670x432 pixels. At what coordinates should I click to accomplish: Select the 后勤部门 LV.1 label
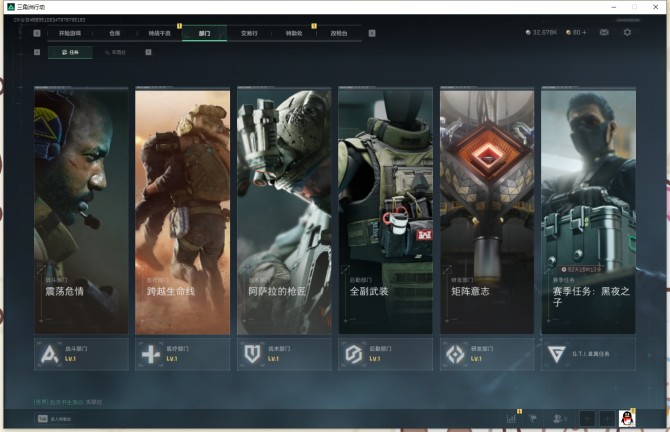pyautogui.click(x=375, y=359)
